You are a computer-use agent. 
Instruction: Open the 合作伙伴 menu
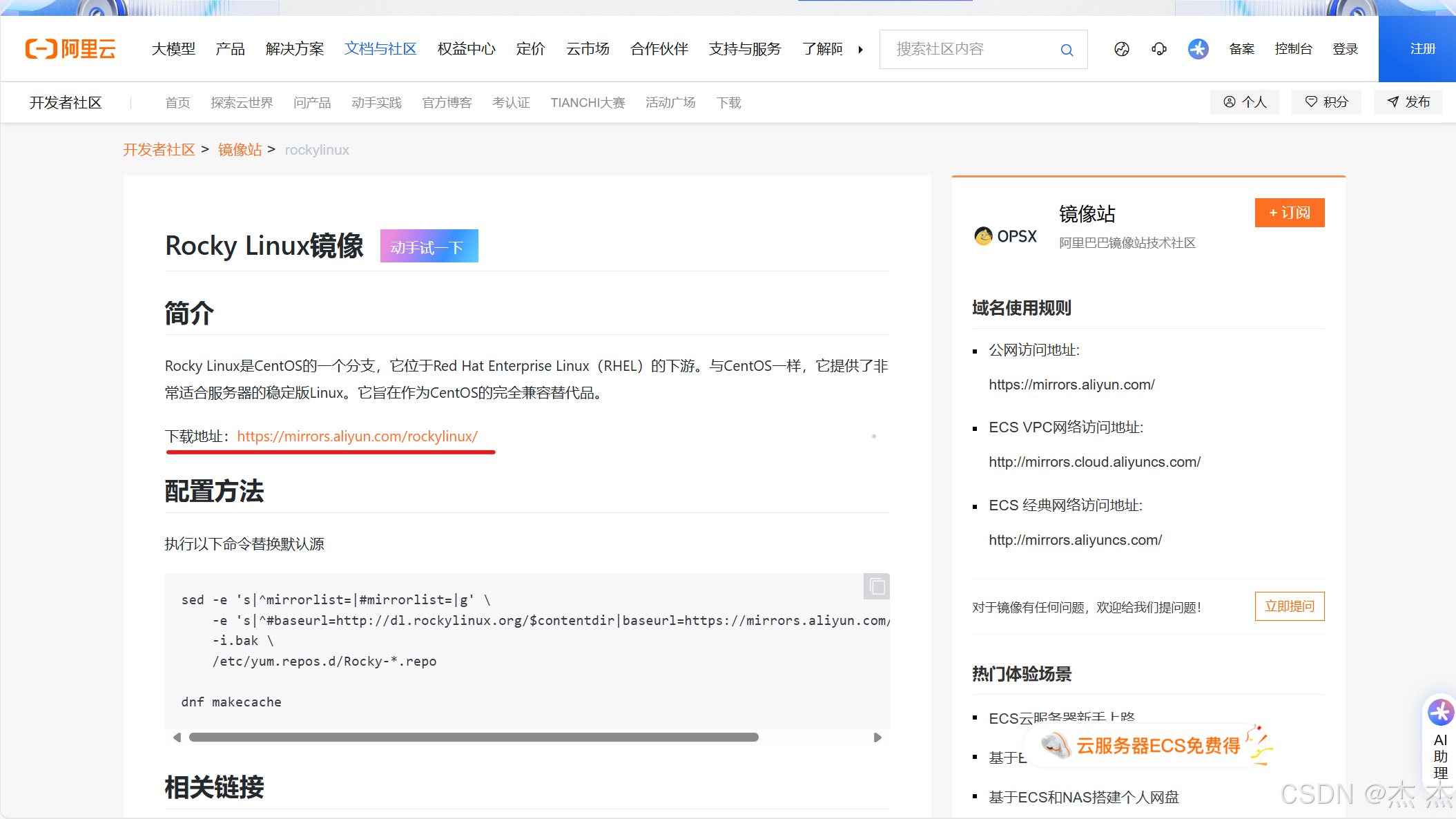[659, 49]
